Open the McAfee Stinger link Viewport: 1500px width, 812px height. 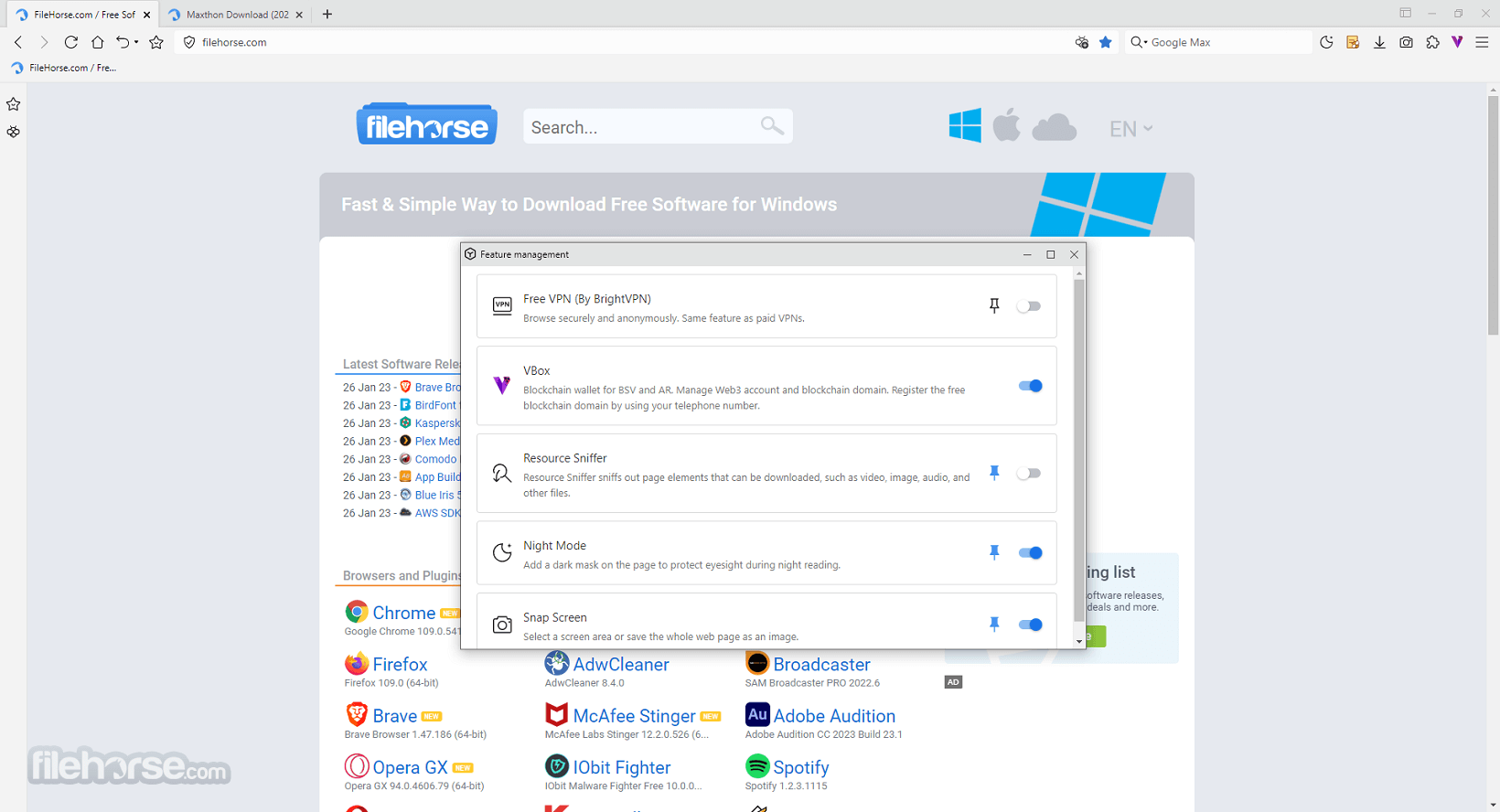634,716
